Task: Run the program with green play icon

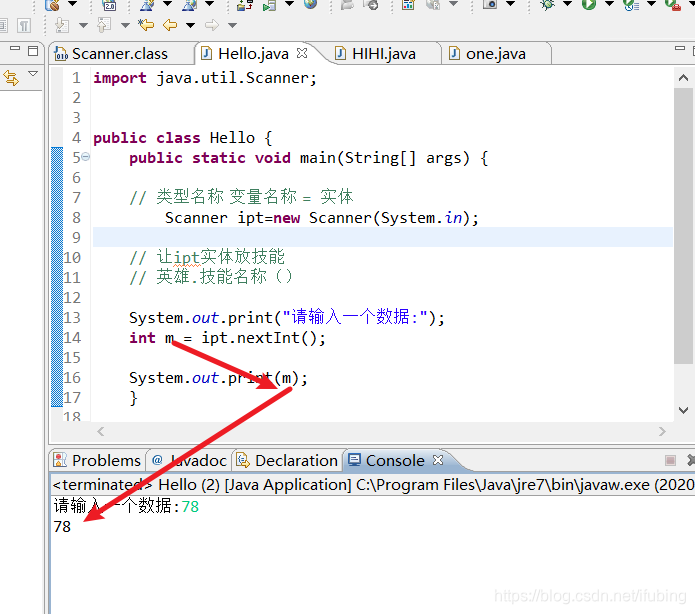Action: click(589, 4)
